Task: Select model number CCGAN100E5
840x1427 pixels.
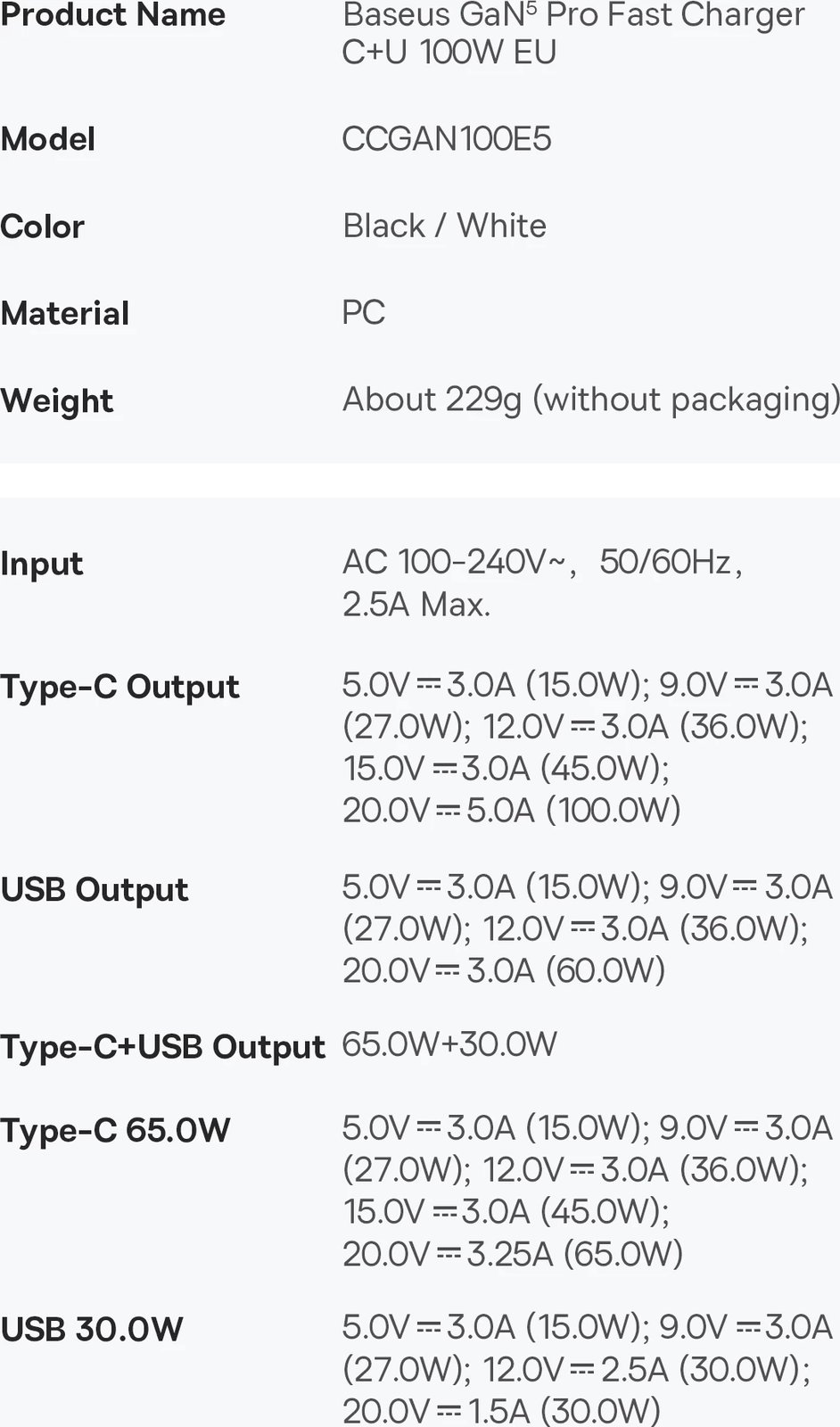Action: click(x=447, y=139)
